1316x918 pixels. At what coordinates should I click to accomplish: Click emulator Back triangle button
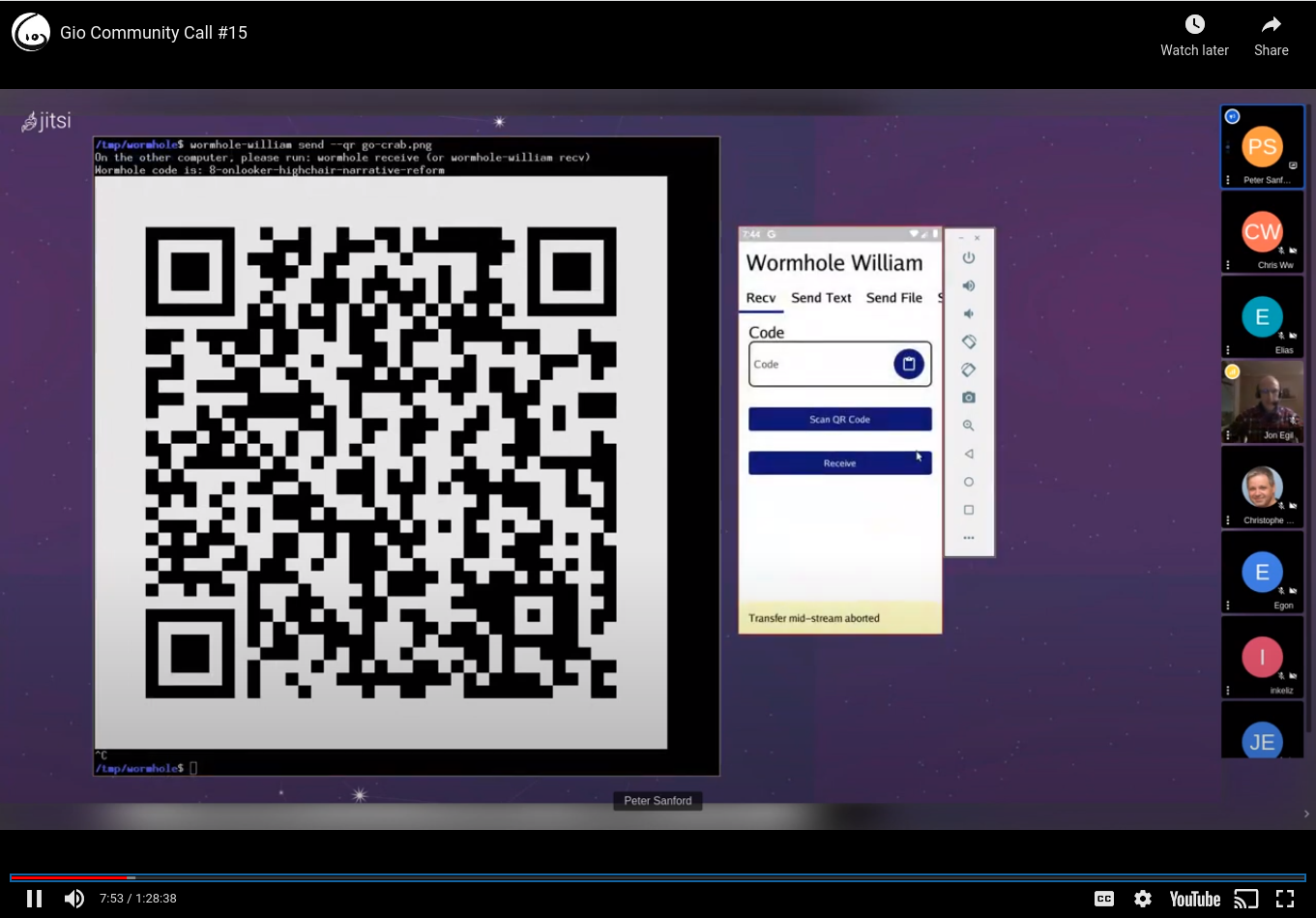(969, 454)
